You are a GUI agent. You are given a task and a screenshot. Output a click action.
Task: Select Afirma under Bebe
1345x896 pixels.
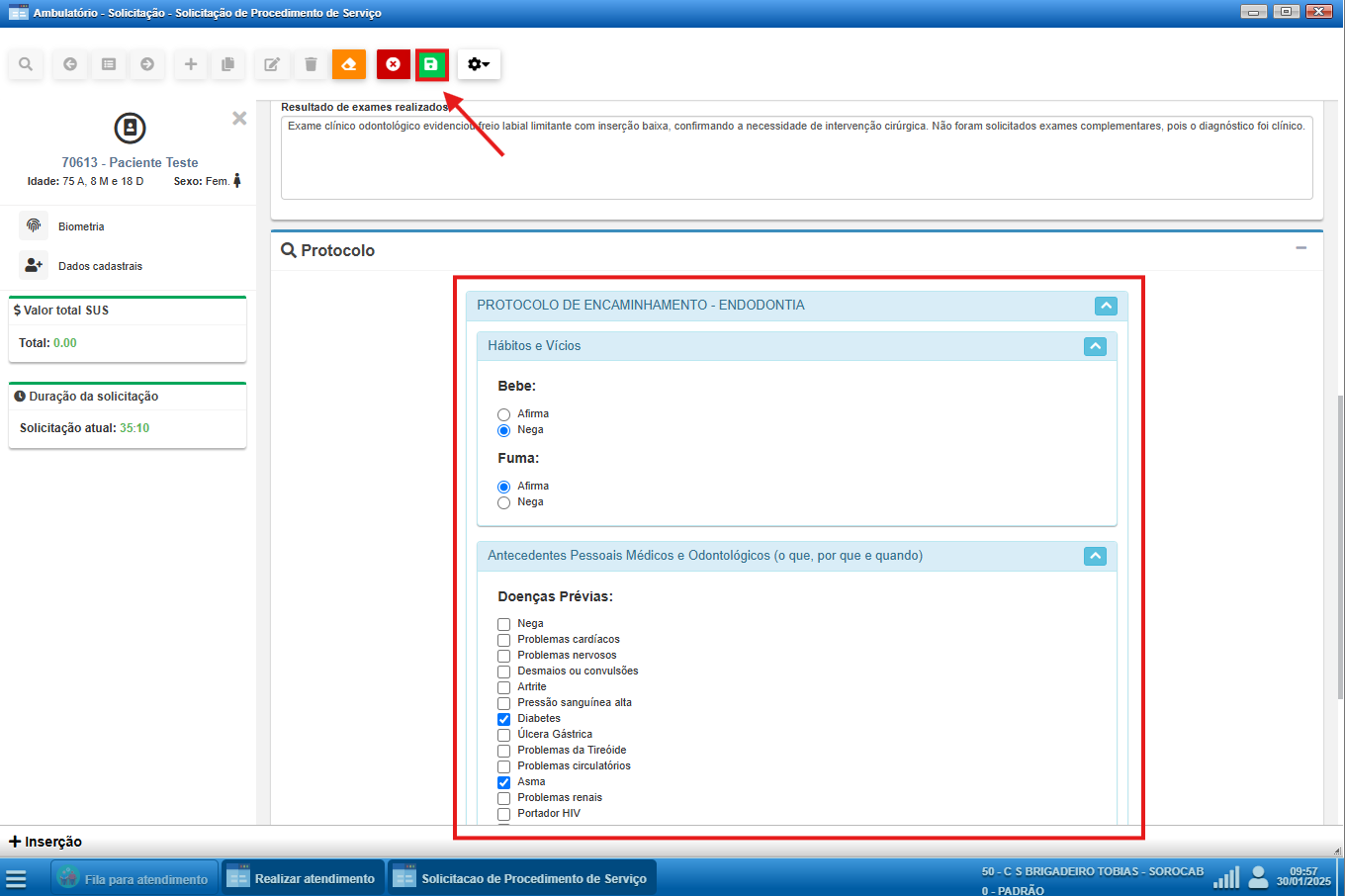point(504,414)
